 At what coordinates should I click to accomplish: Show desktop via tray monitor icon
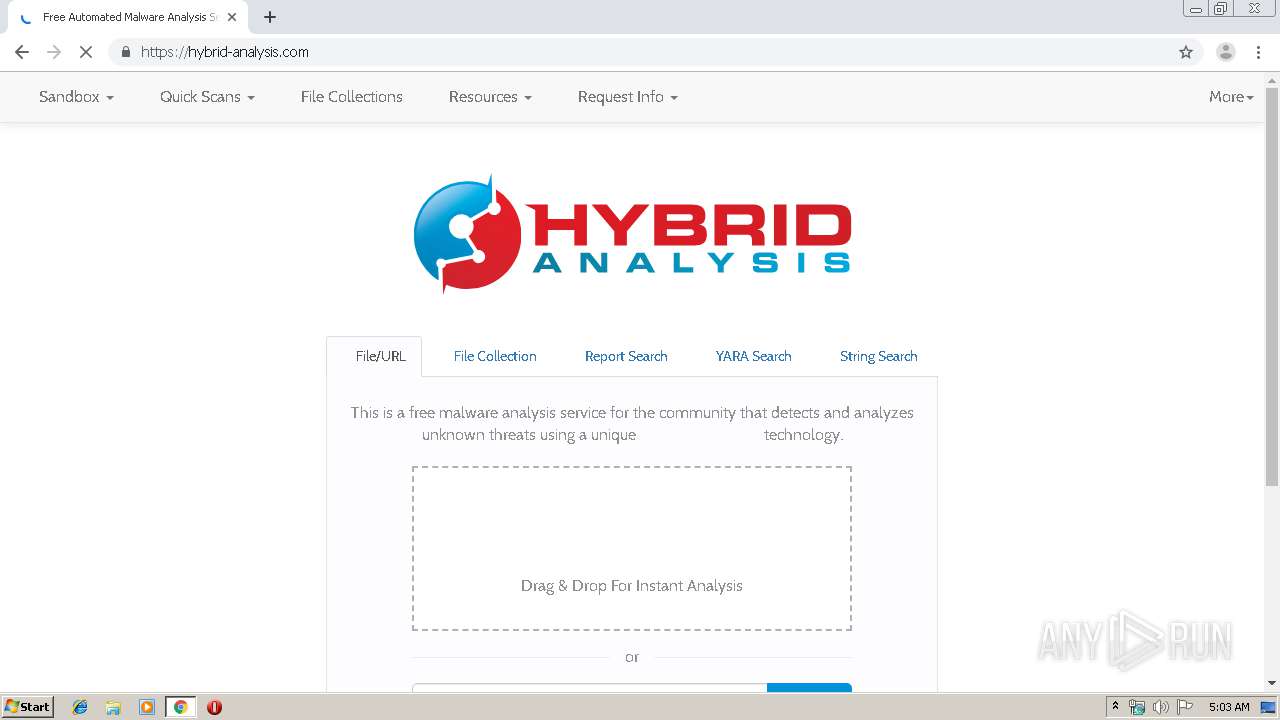(x=1268, y=707)
